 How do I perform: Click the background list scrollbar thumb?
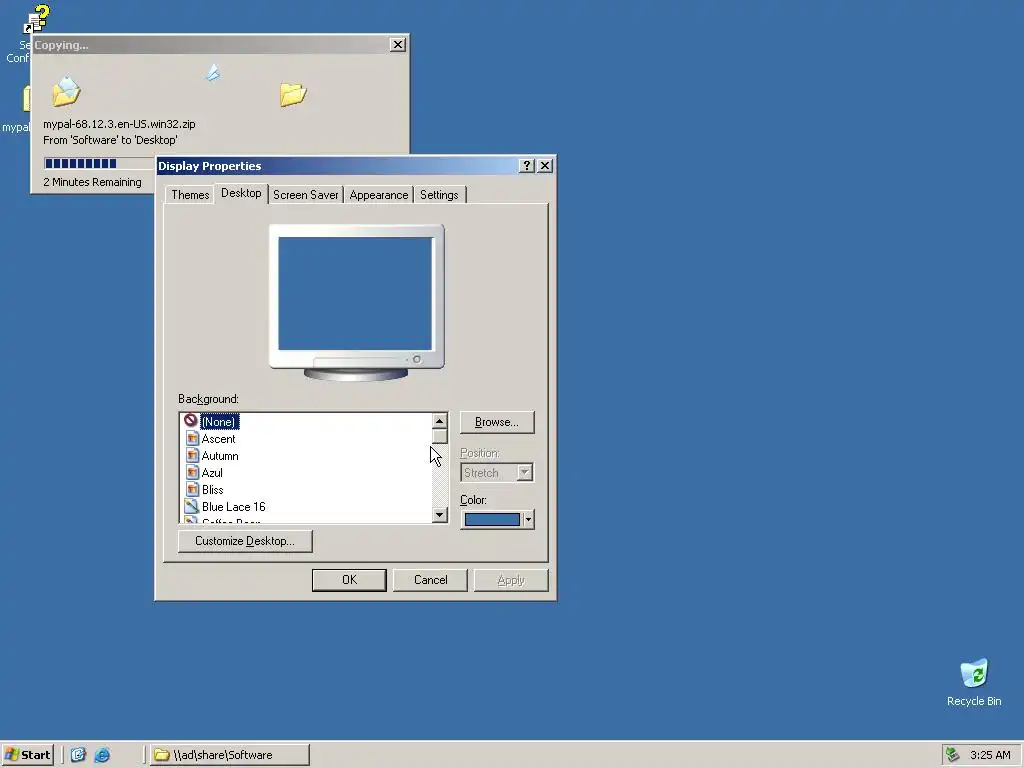coord(440,436)
